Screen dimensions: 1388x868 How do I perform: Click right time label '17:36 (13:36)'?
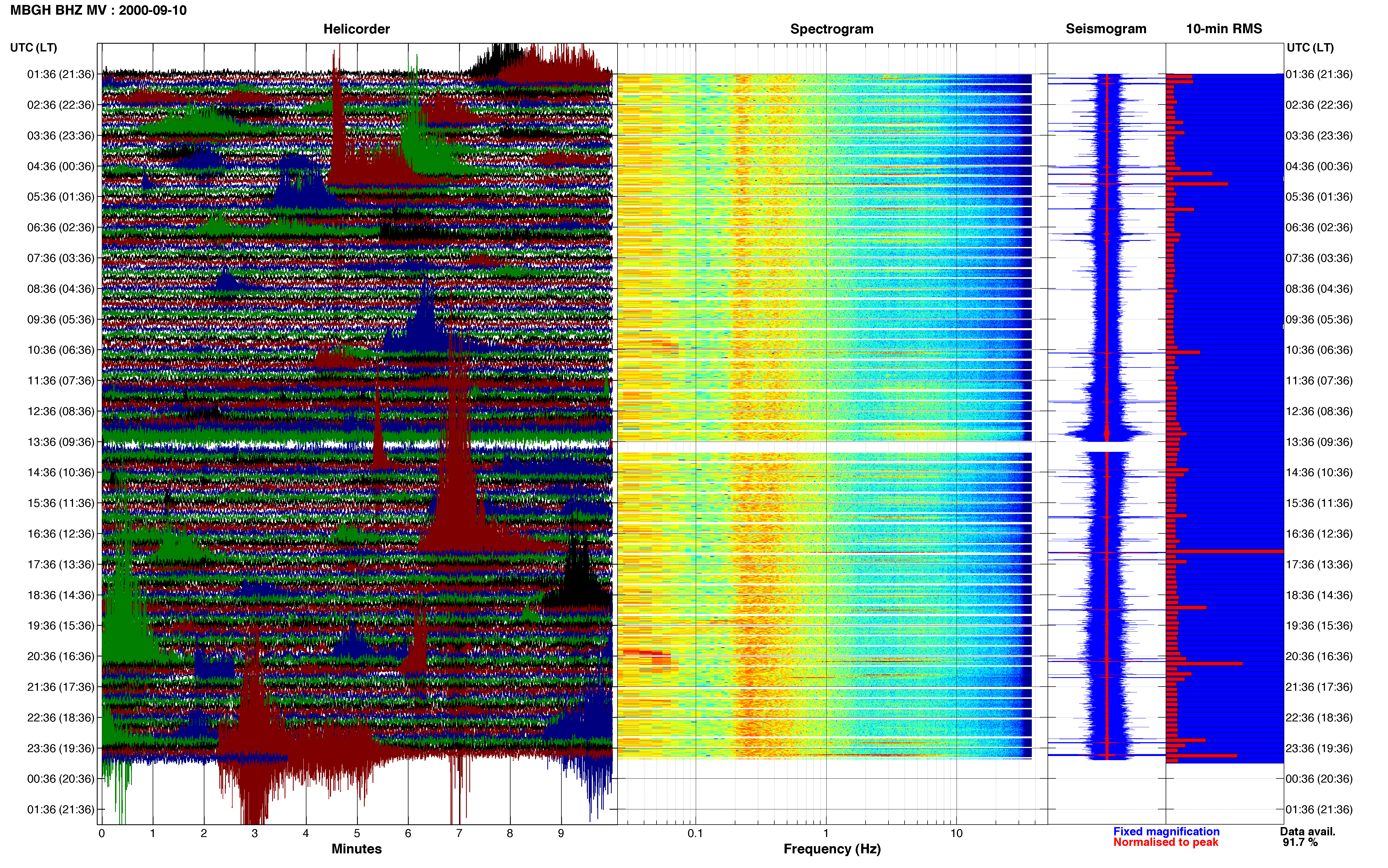tap(1319, 564)
